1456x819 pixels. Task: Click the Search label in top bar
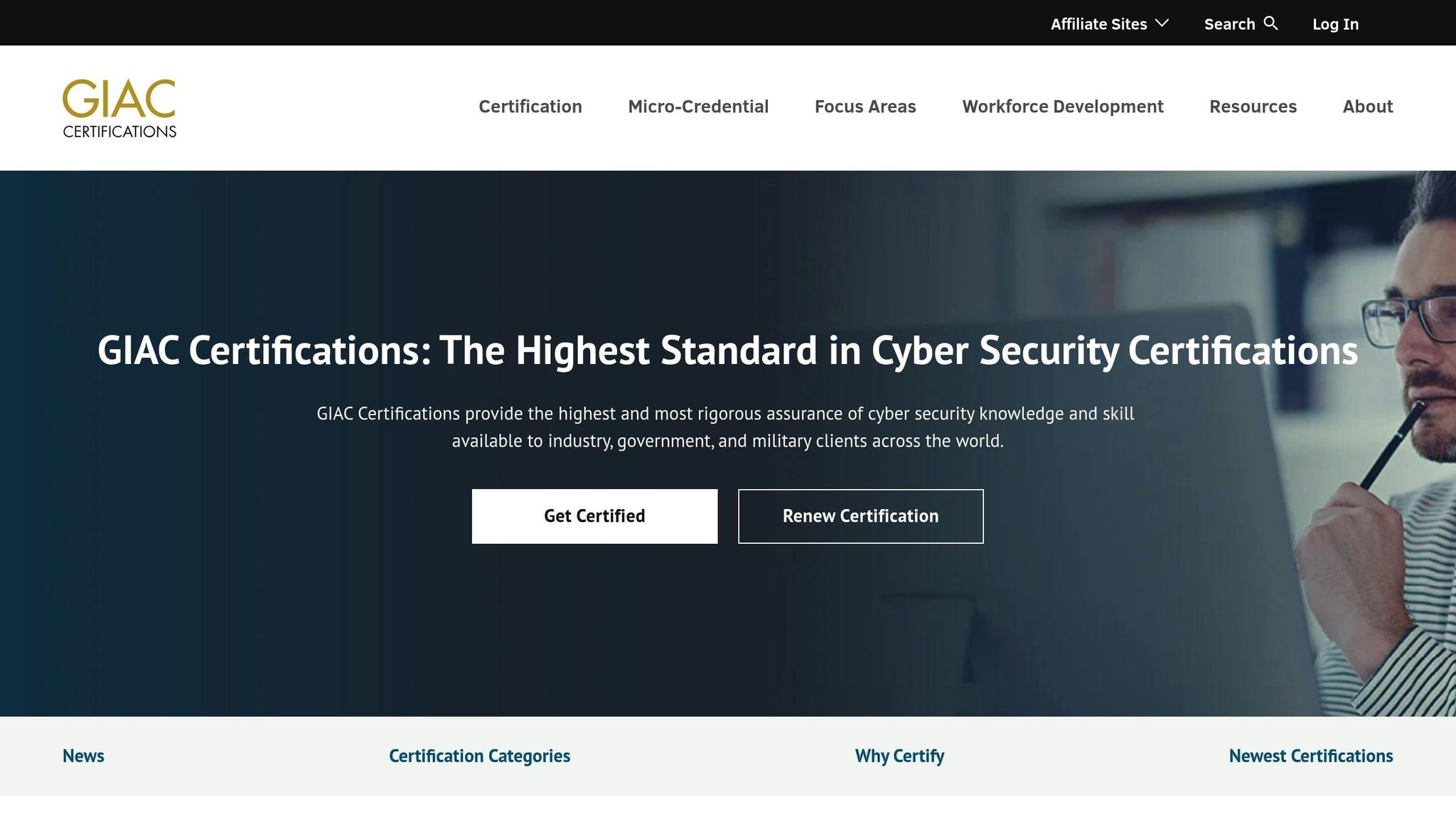(1229, 24)
